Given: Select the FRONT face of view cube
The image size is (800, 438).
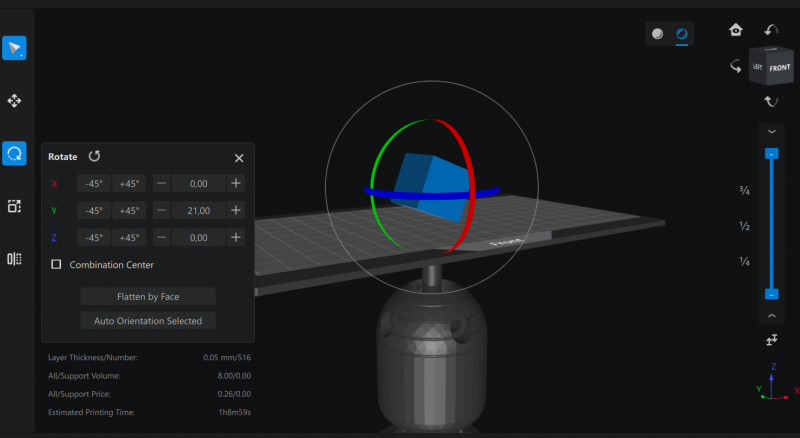Looking at the screenshot, I should (x=780, y=68).
